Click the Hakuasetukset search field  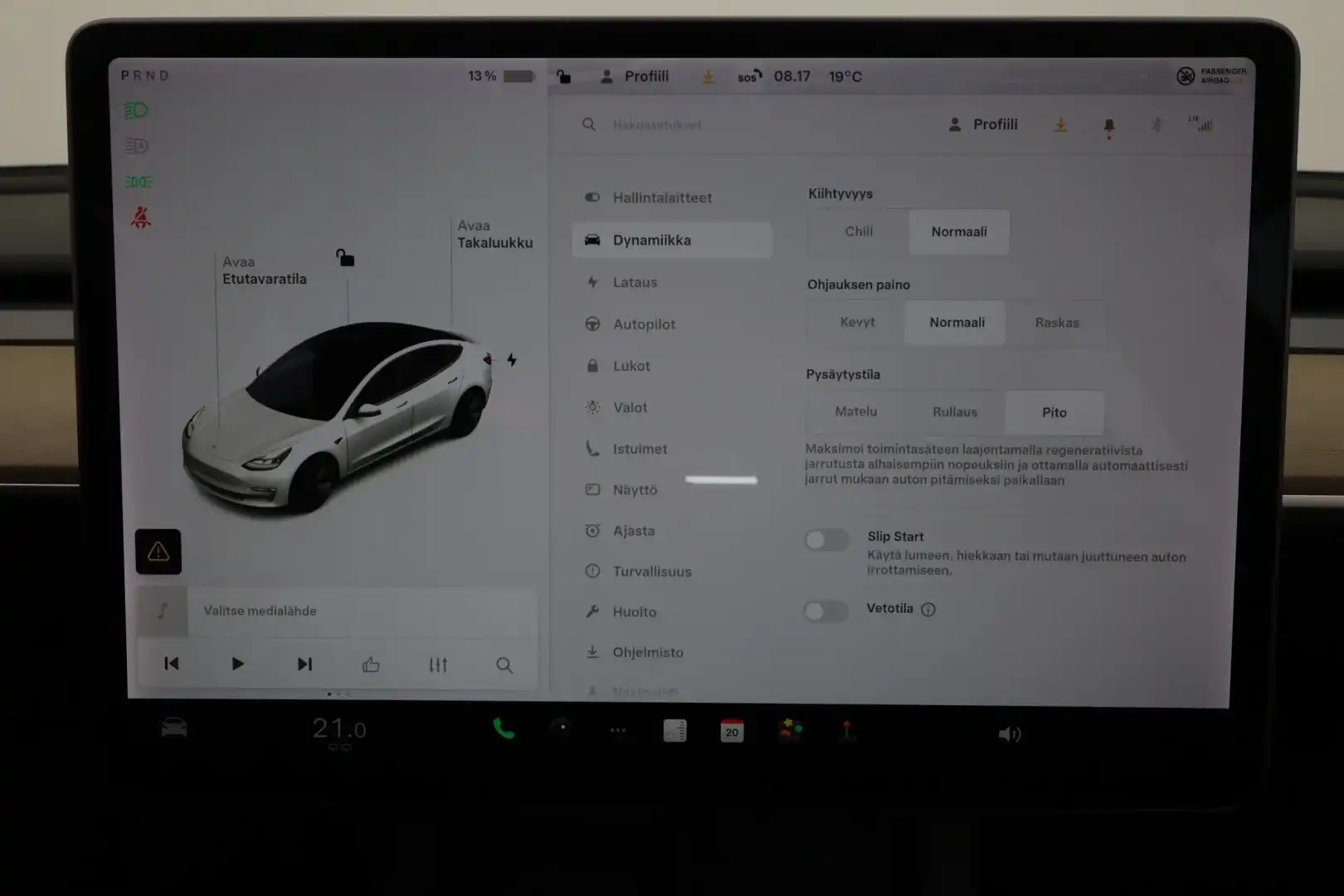point(657,124)
